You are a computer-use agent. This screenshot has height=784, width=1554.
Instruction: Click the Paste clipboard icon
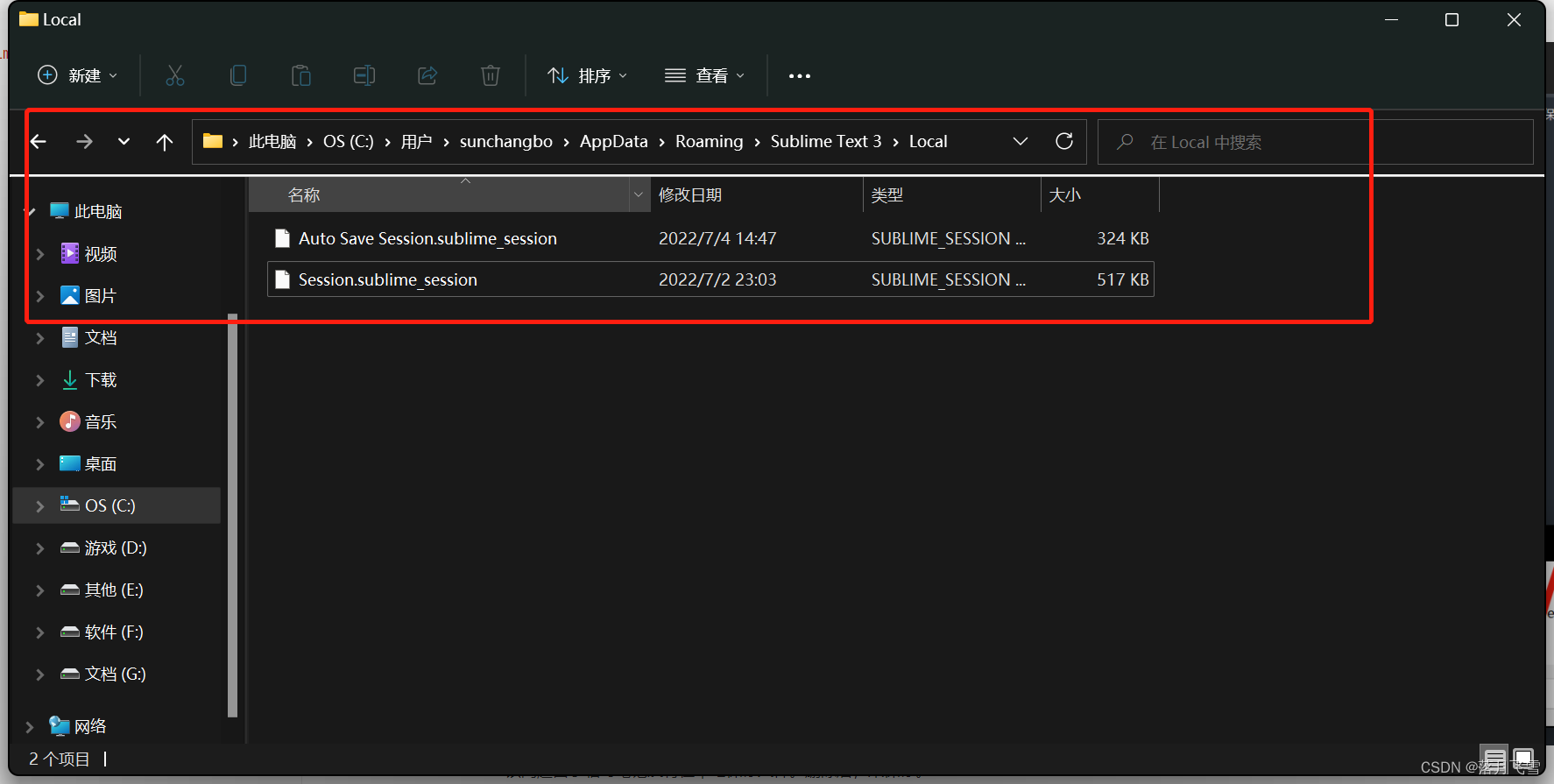[301, 75]
